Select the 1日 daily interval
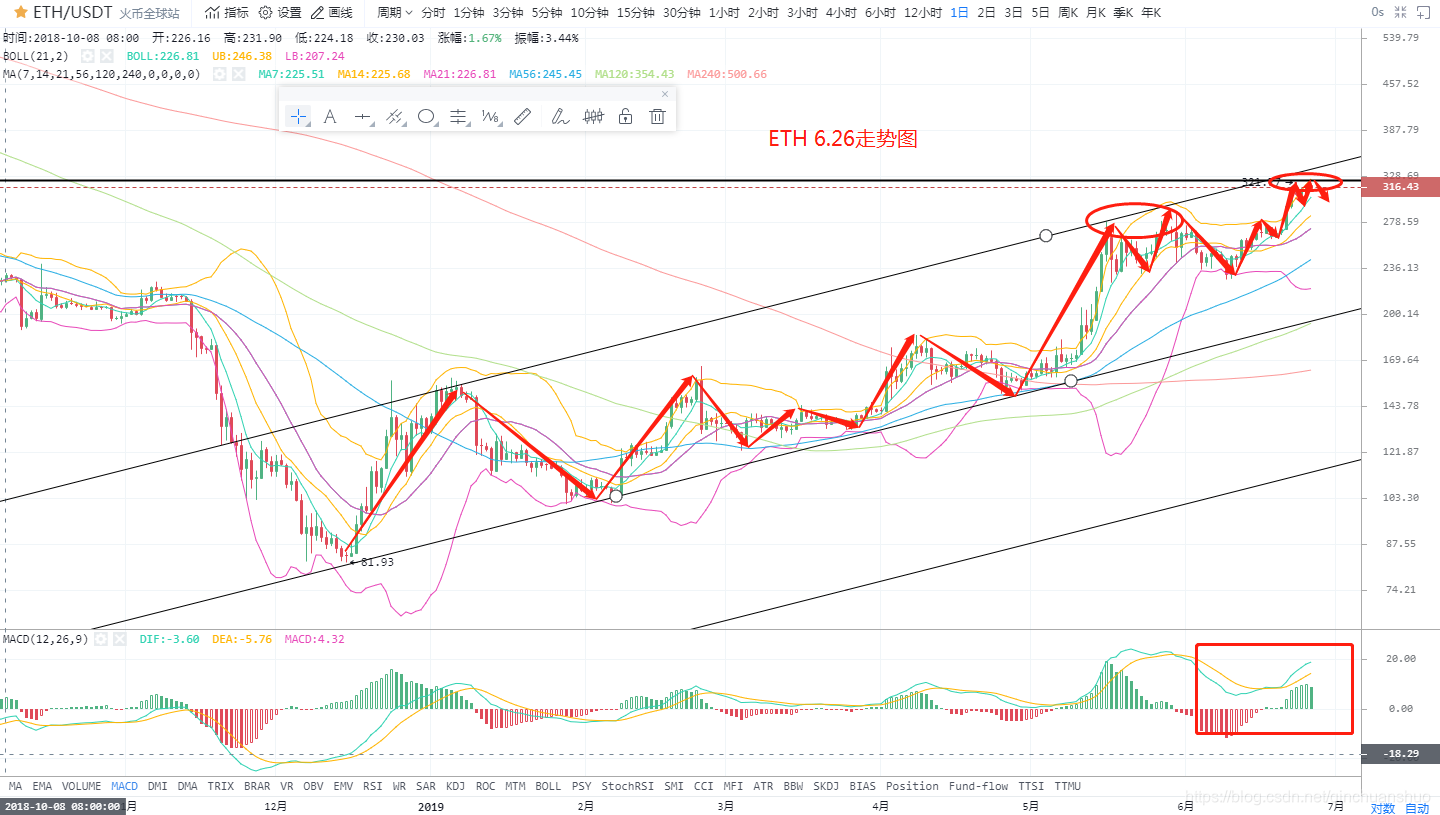1440x815 pixels. point(960,13)
